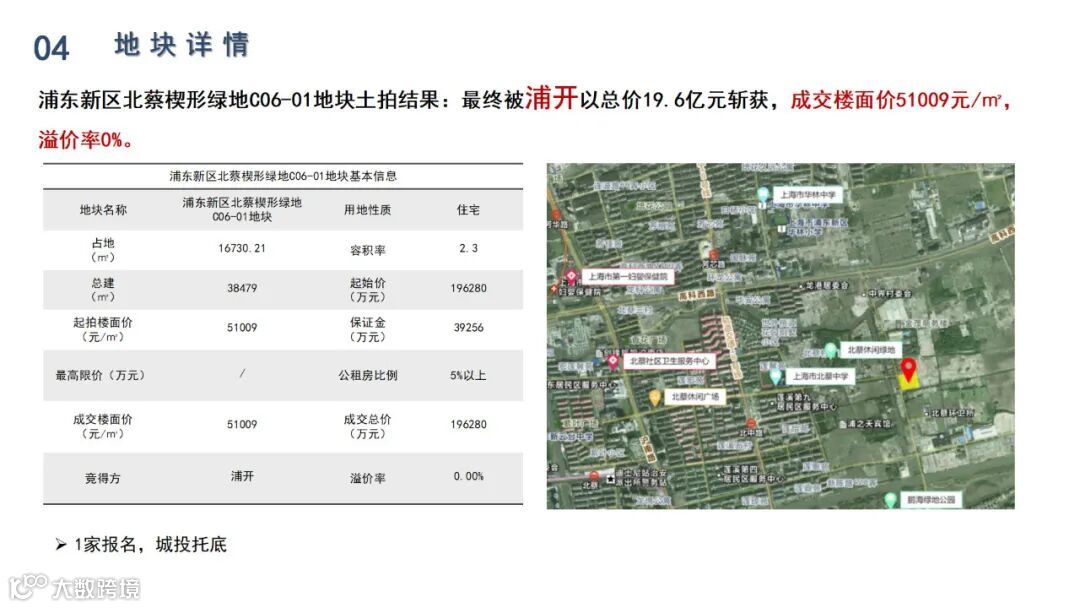
Task: Click the 最高限价（万元） cell
Action: [101, 375]
